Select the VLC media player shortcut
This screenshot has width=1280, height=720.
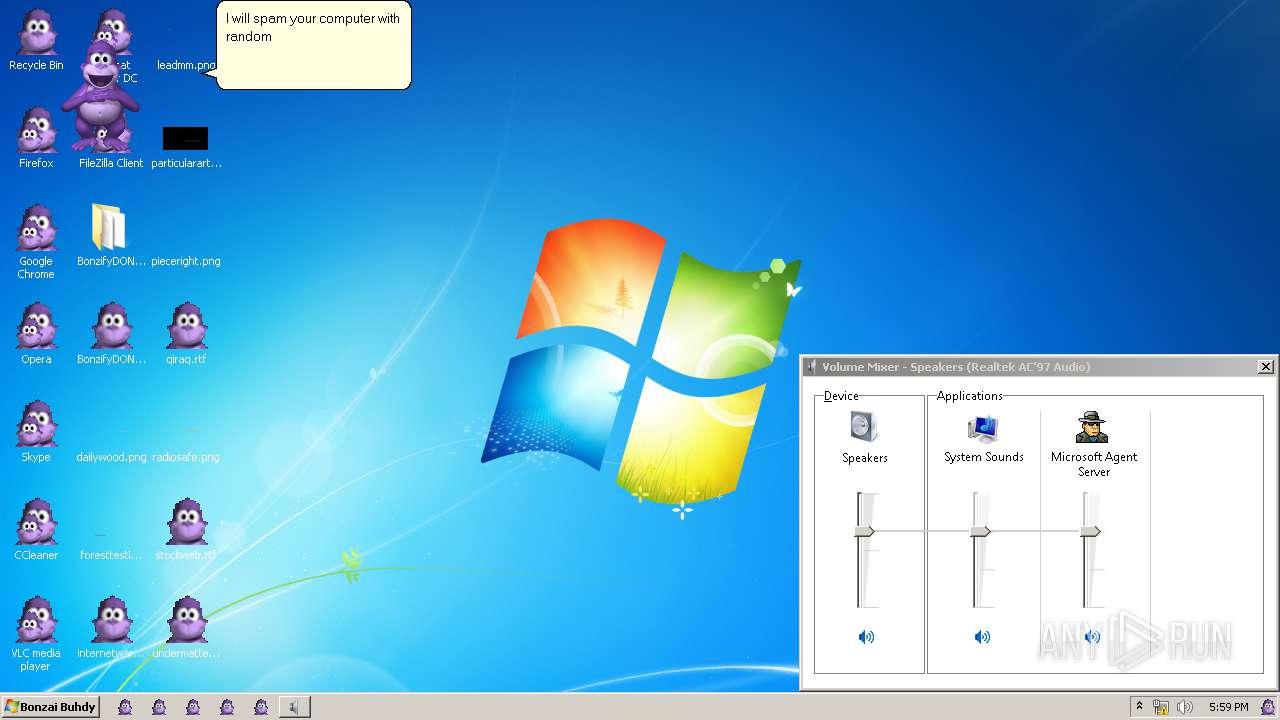(x=36, y=634)
